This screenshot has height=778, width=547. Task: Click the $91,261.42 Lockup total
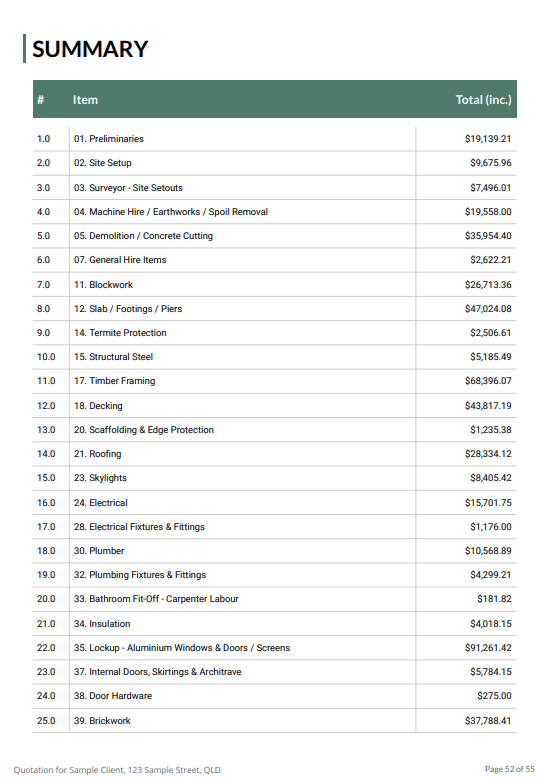(x=488, y=648)
